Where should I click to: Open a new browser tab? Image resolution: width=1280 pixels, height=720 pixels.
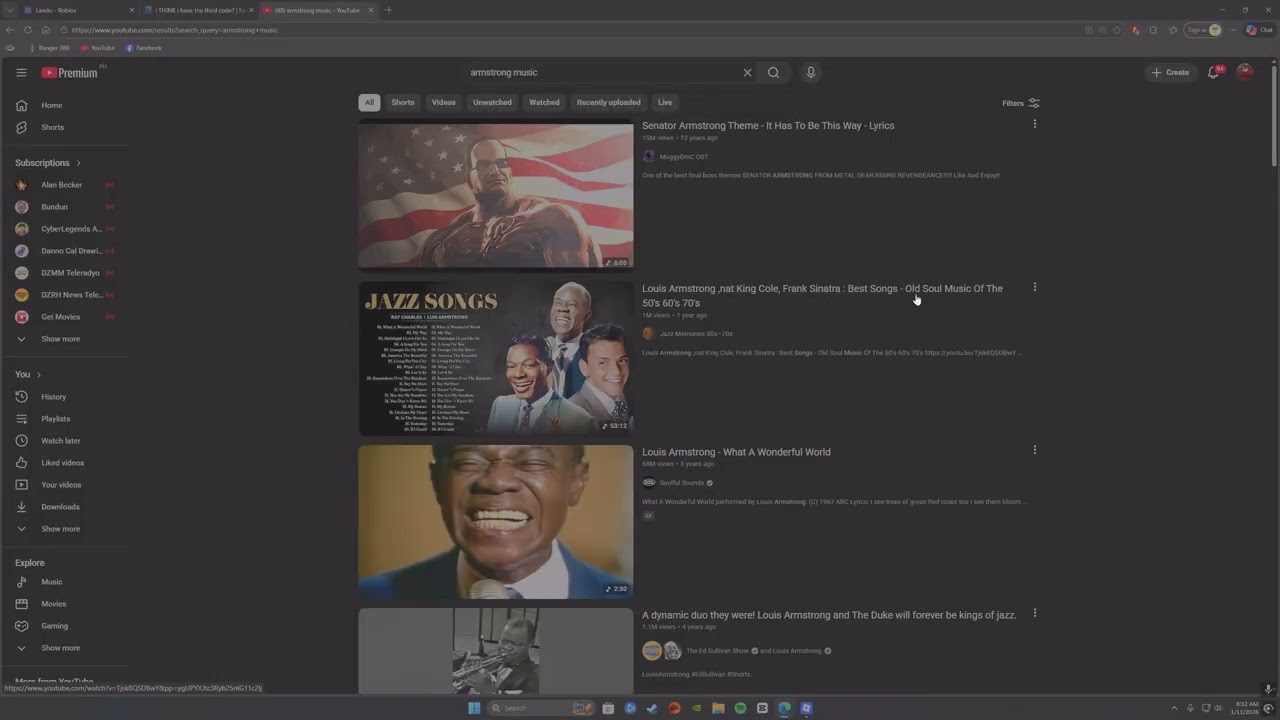click(388, 10)
